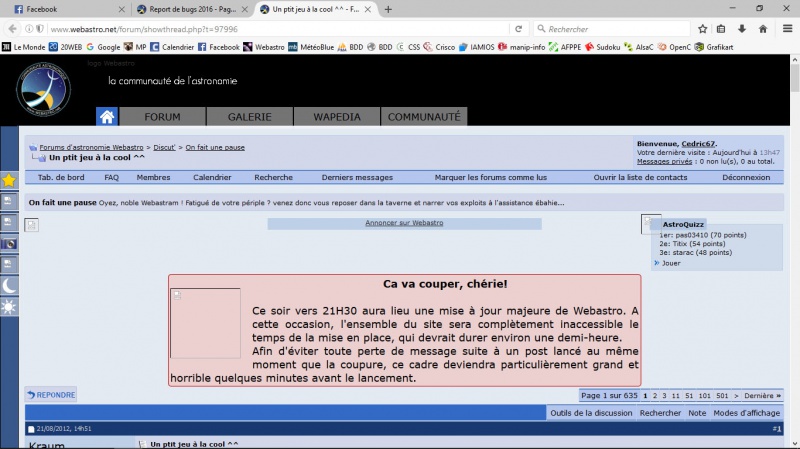Screen dimensions: 800x449
Task: Open the Sudoku bookmark
Action: pyautogui.click(x=603, y=47)
